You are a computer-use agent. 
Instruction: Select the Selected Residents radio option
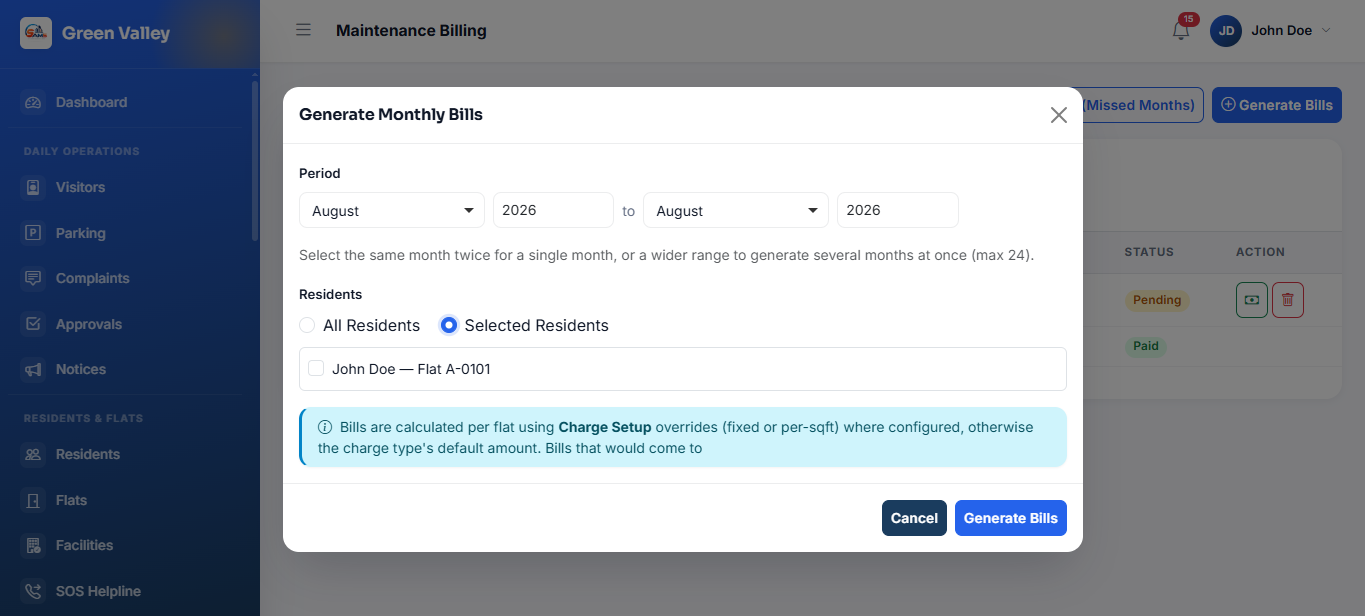pos(449,325)
